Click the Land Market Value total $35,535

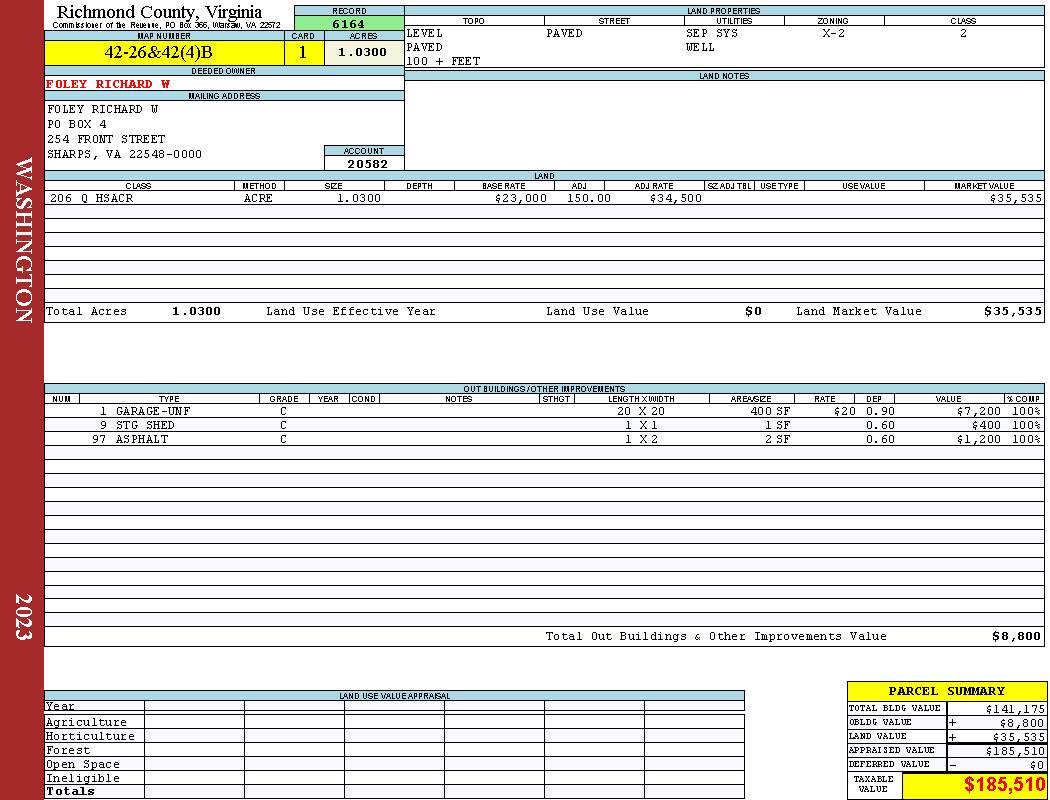click(x=1013, y=311)
